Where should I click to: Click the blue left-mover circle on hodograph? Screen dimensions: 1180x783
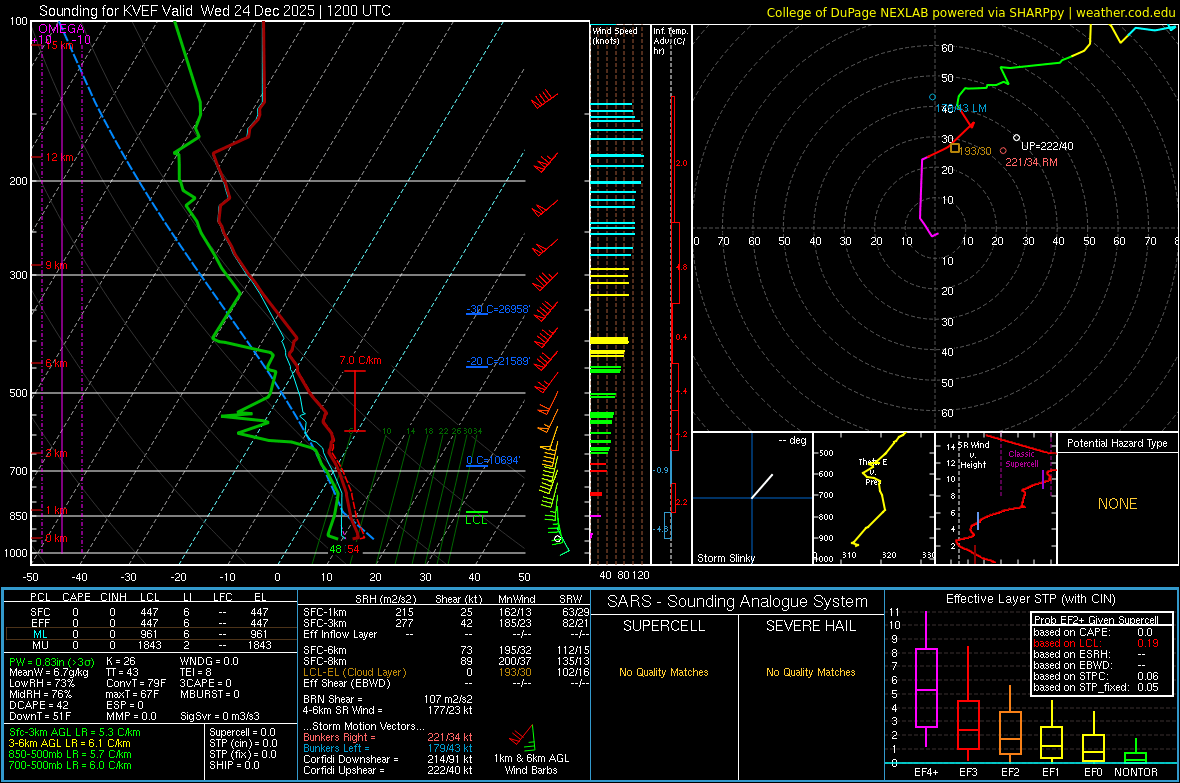pyautogui.click(x=932, y=97)
